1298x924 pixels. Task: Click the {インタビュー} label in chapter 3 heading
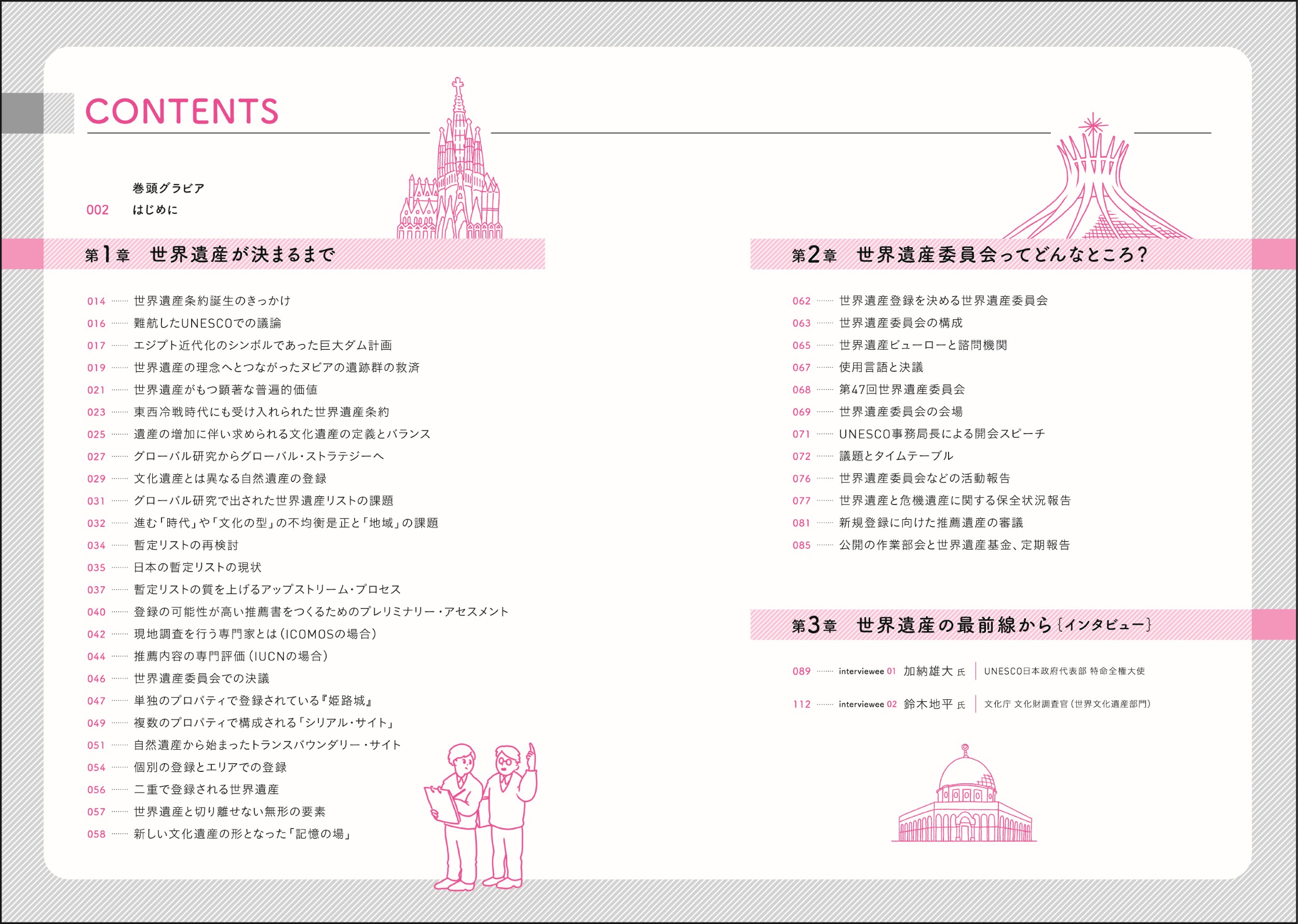pyautogui.click(x=1104, y=624)
